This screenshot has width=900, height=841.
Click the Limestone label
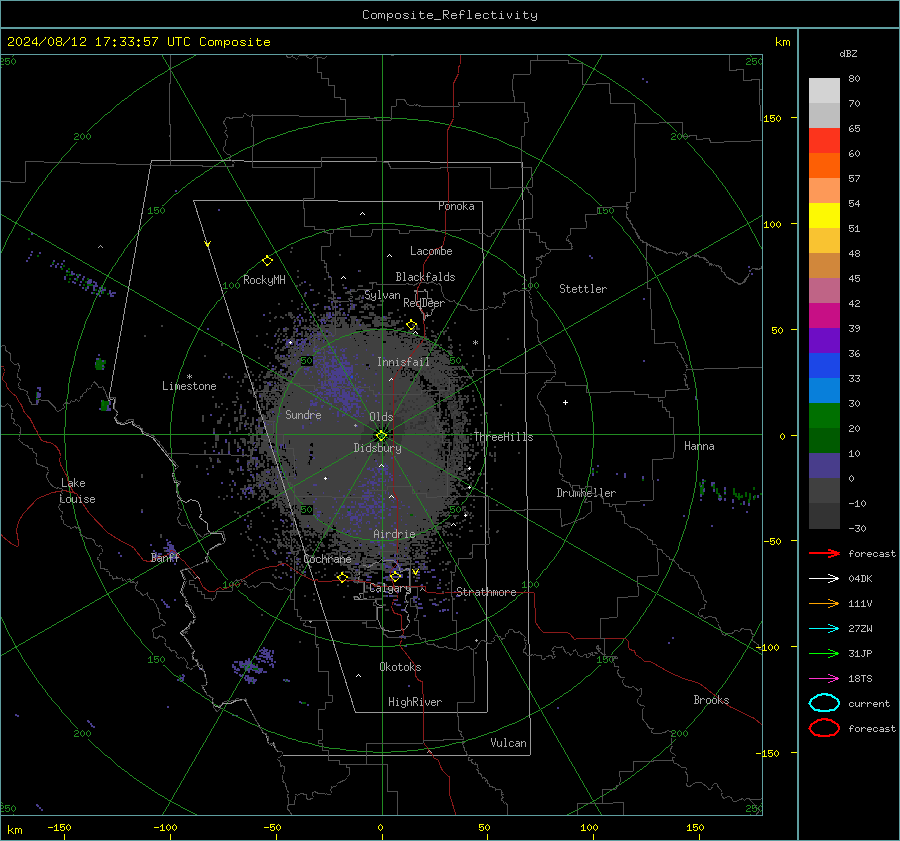coord(189,386)
